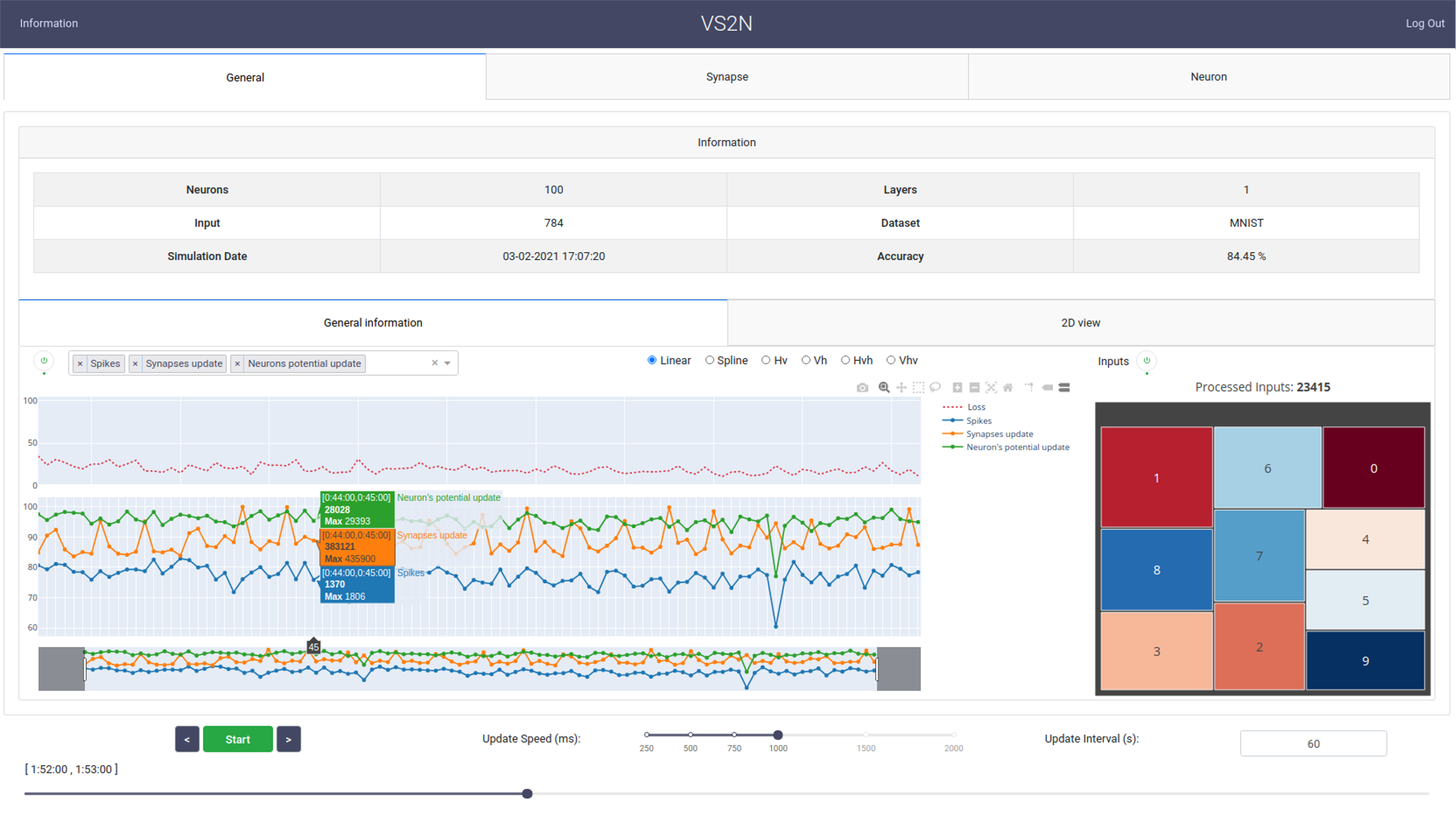The width and height of the screenshot is (1456, 813).
Task: Clear all selected series in dropdown
Action: click(x=434, y=363)
